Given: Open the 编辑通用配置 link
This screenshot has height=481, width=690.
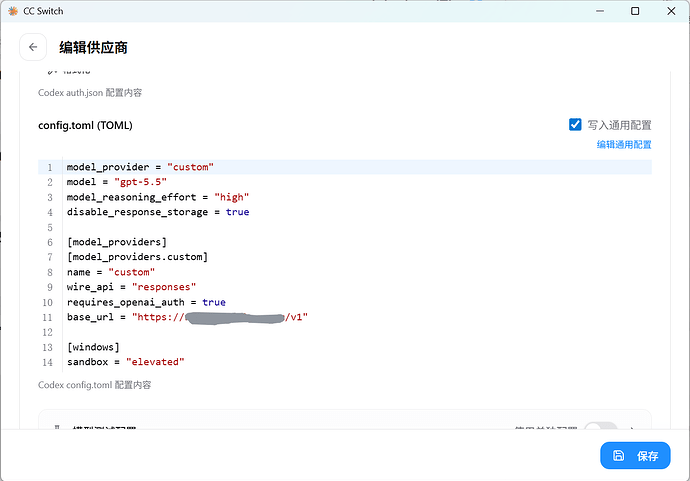Looking at the screenshot, I should pyautogui.click(x=624, y=144).
